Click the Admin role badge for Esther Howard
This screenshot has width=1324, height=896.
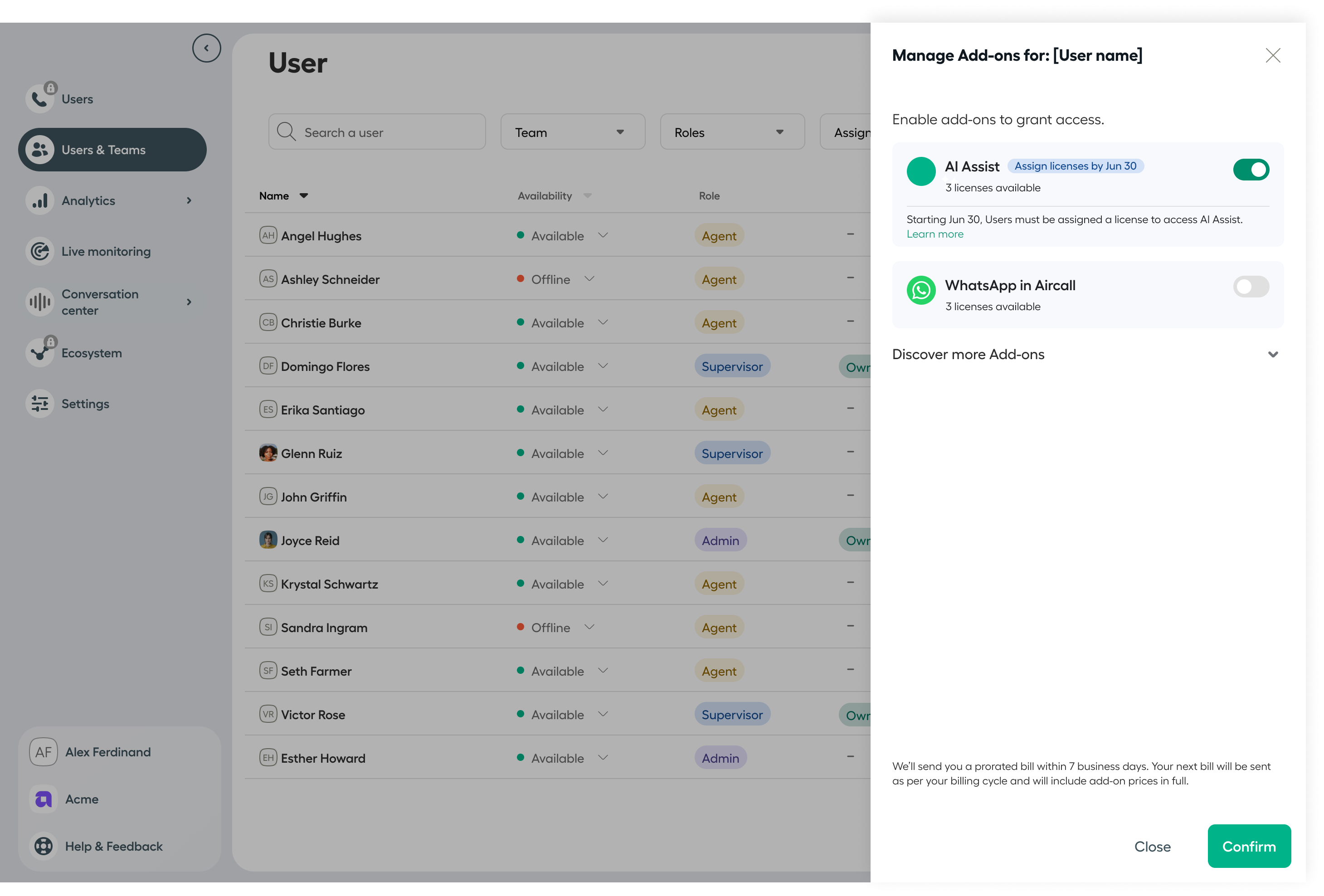coord(720,758)
